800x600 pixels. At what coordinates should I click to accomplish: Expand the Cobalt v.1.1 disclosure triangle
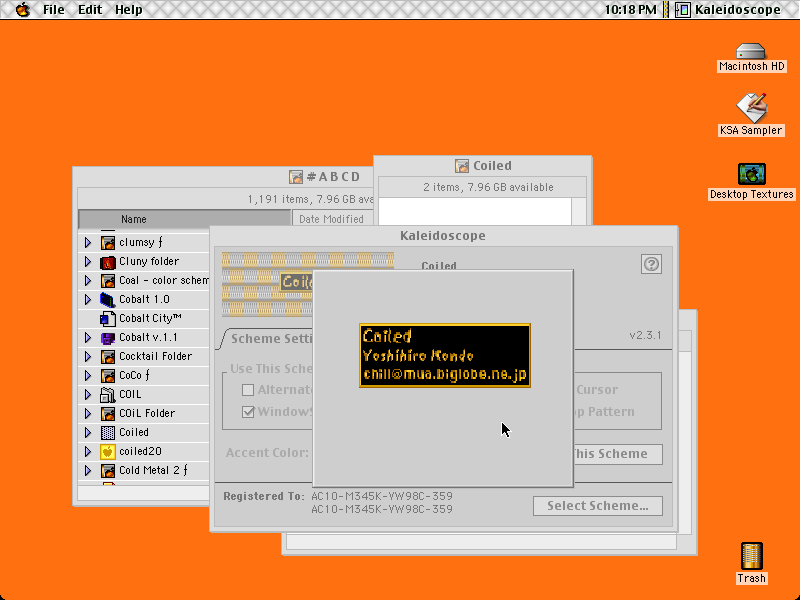88,338
